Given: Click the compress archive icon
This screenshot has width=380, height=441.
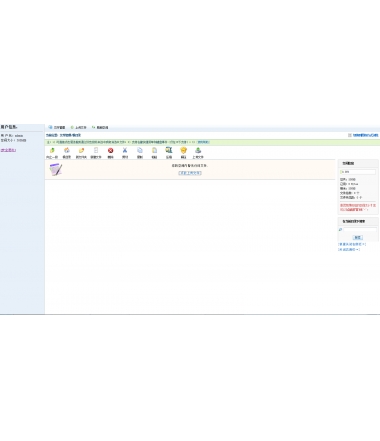Looking at the screenshot, I should pyautogui.click(x=169, y=150).
